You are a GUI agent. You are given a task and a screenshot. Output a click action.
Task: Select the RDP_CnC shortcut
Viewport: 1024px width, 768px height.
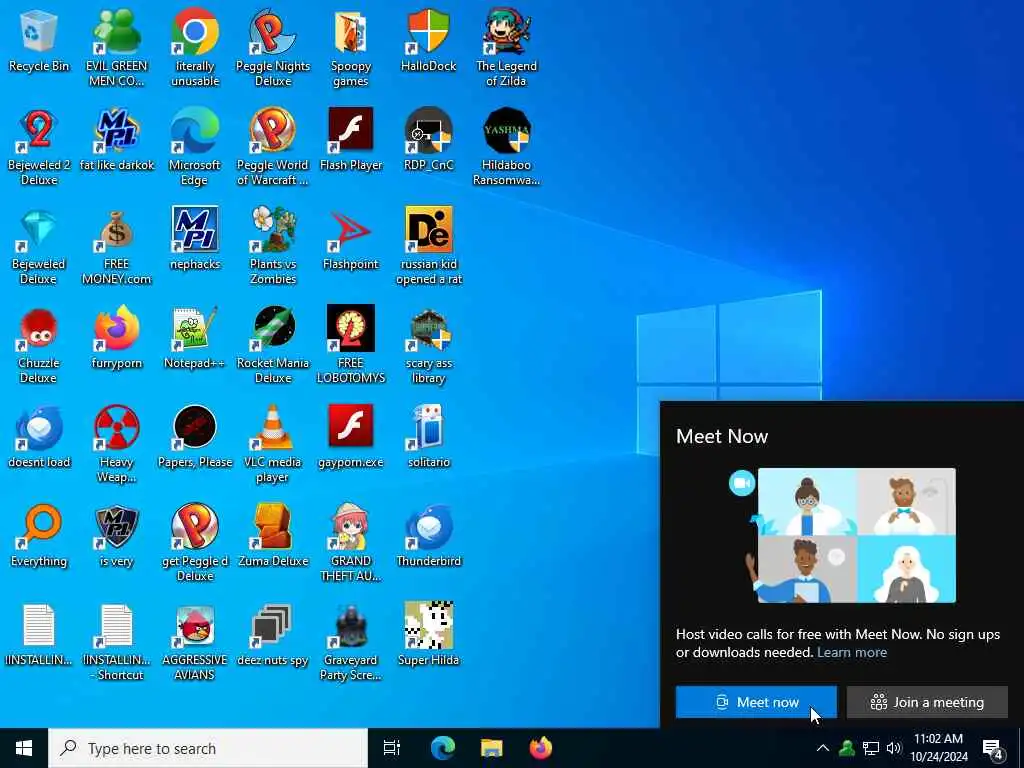[428, 140]
